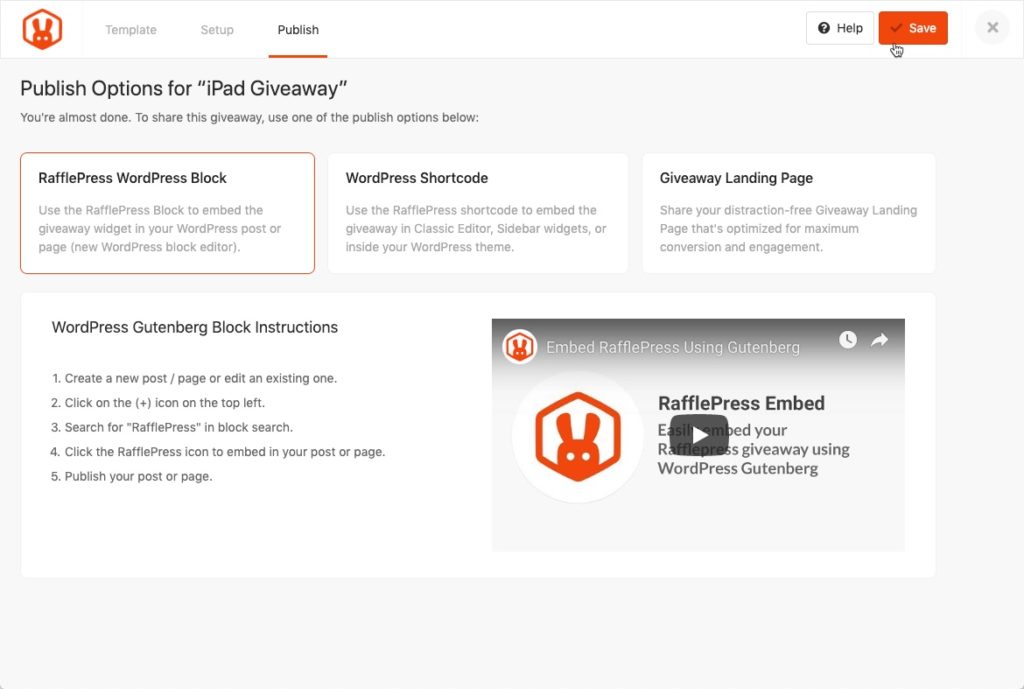Choose the Giveaway Landing Page card
1024x689 pixels.
[x=789, y=213]
